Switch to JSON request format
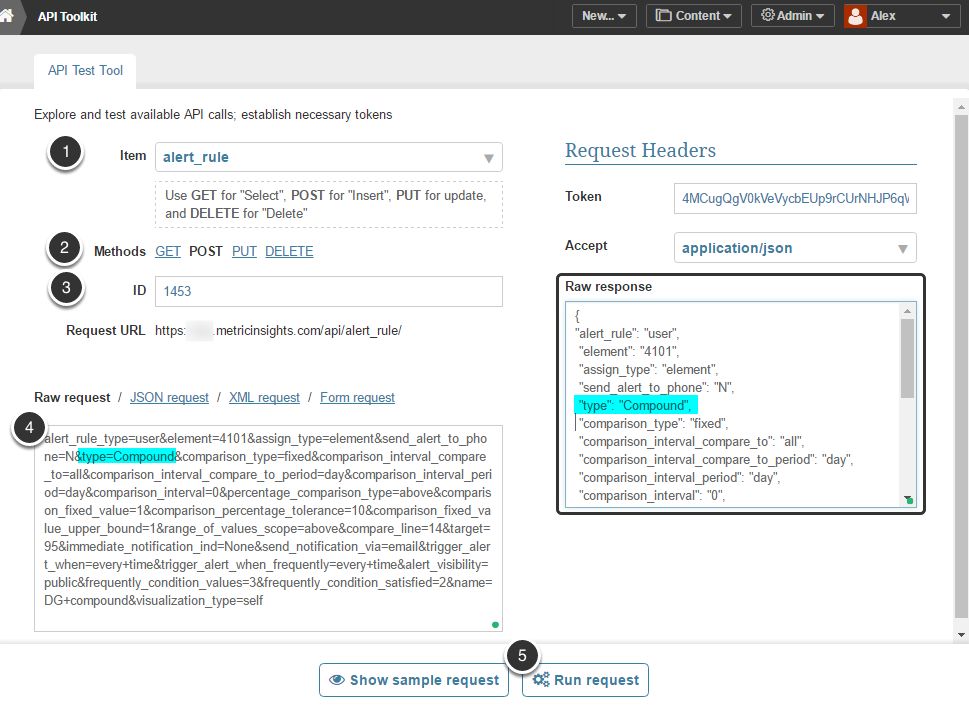969x707 pixels. tap(169, 398)
